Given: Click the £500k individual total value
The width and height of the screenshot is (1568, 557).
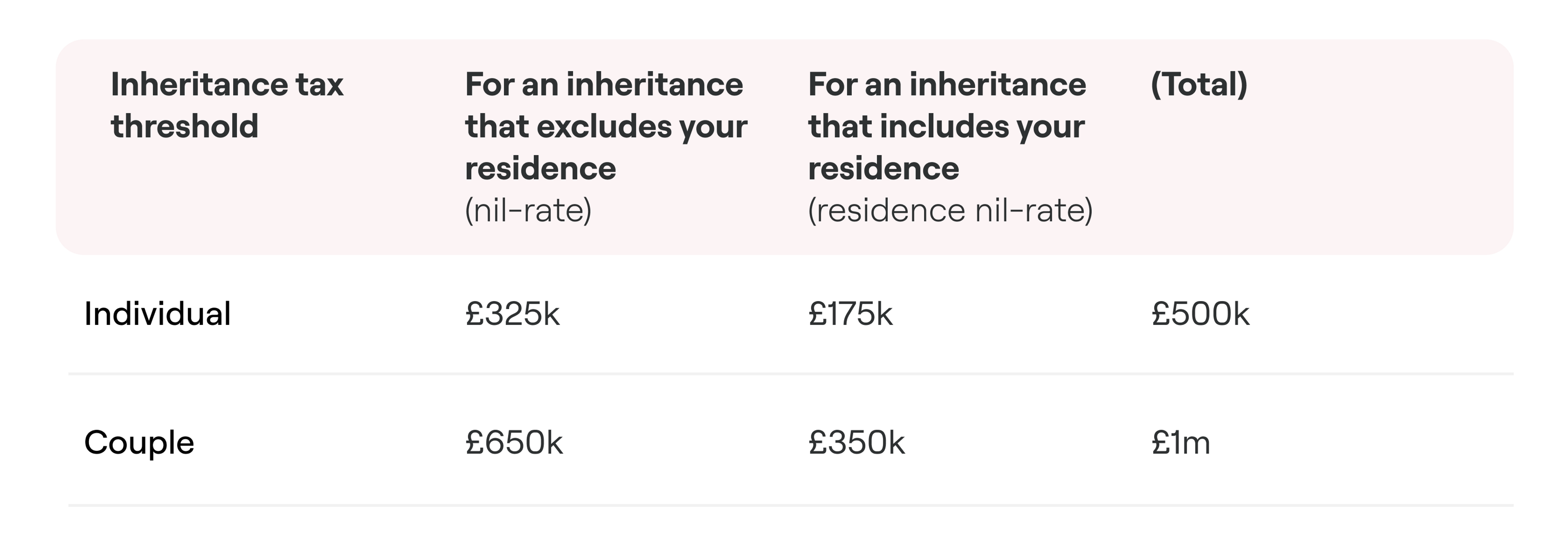Looking at the screenshot, I should (x=1200, y=314).
